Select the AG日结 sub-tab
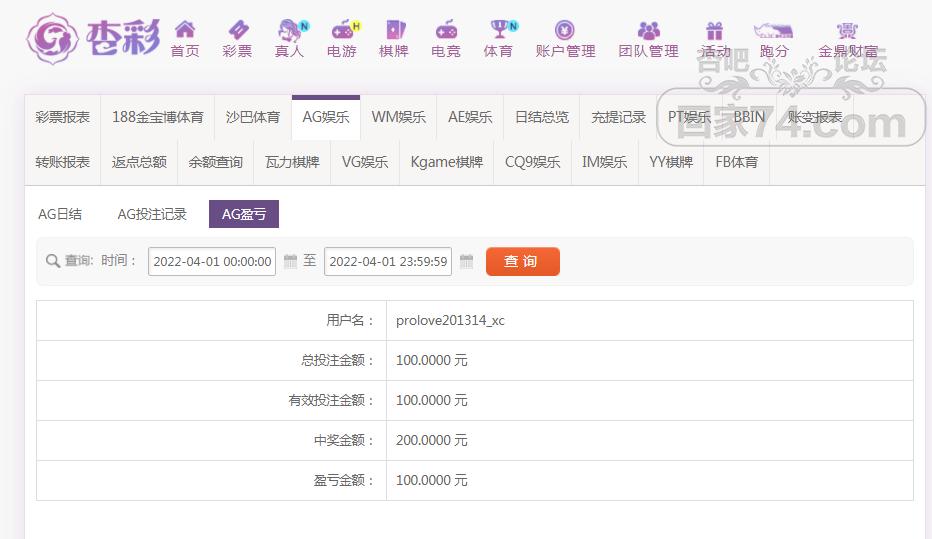This screenshot has height=539, width=932. point(60,214)
